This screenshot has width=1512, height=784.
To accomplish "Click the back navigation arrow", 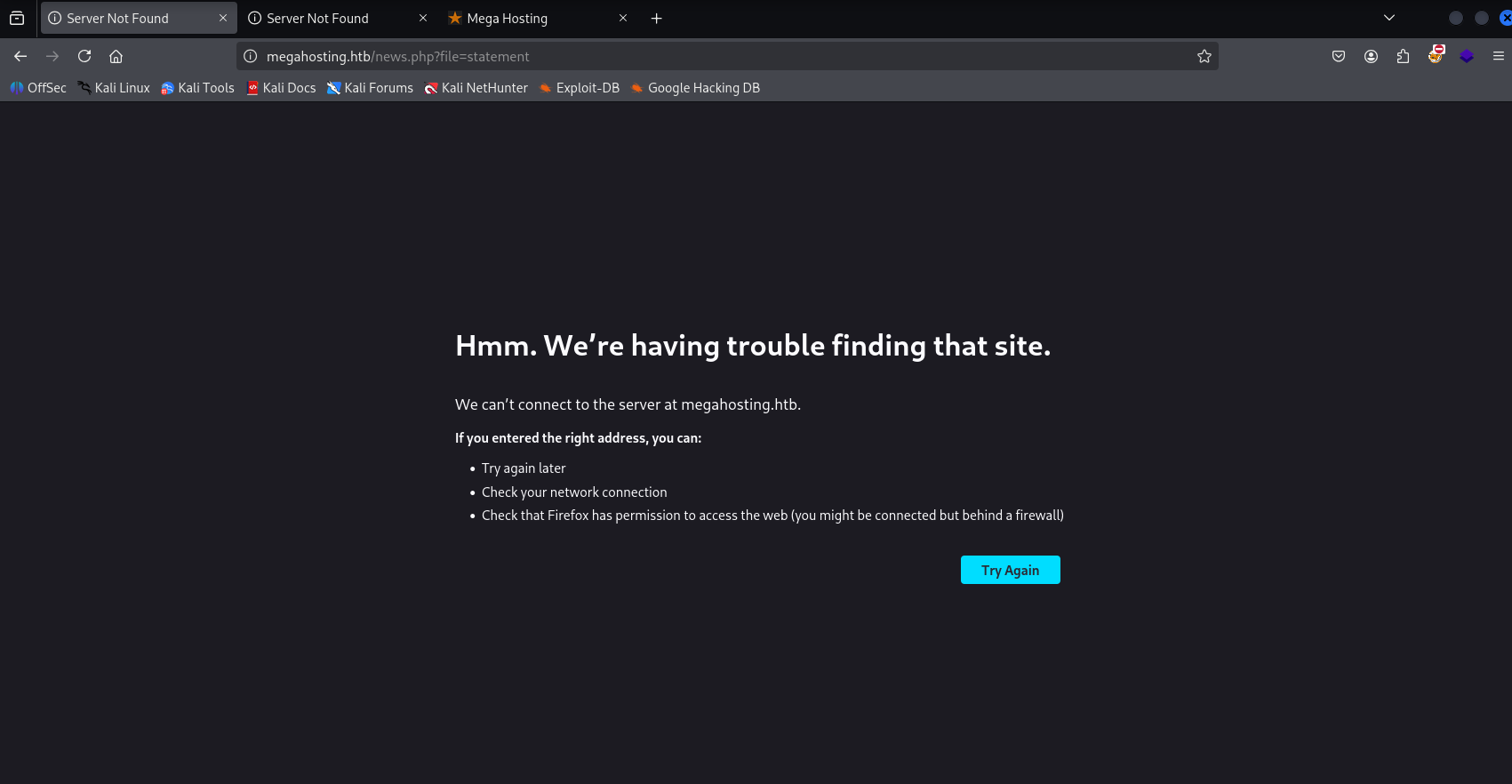I will coord(20,56).
